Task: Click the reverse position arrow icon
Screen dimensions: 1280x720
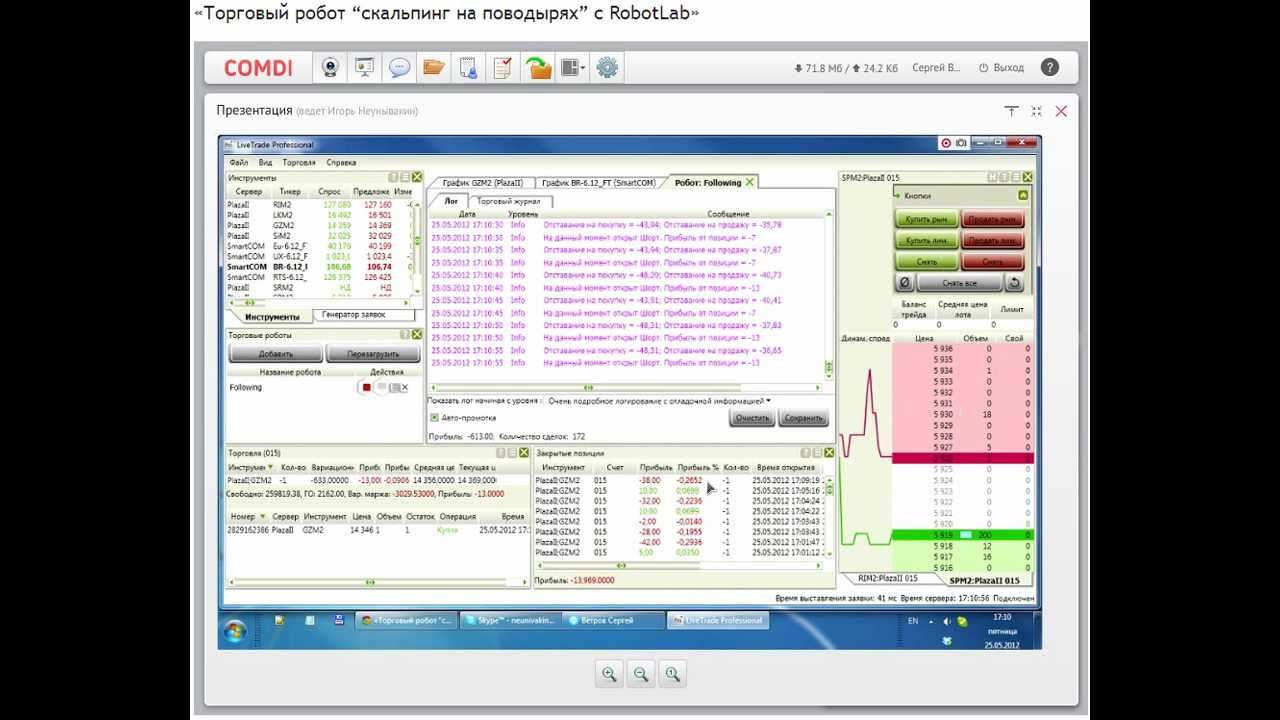Action: point(1014,283)
